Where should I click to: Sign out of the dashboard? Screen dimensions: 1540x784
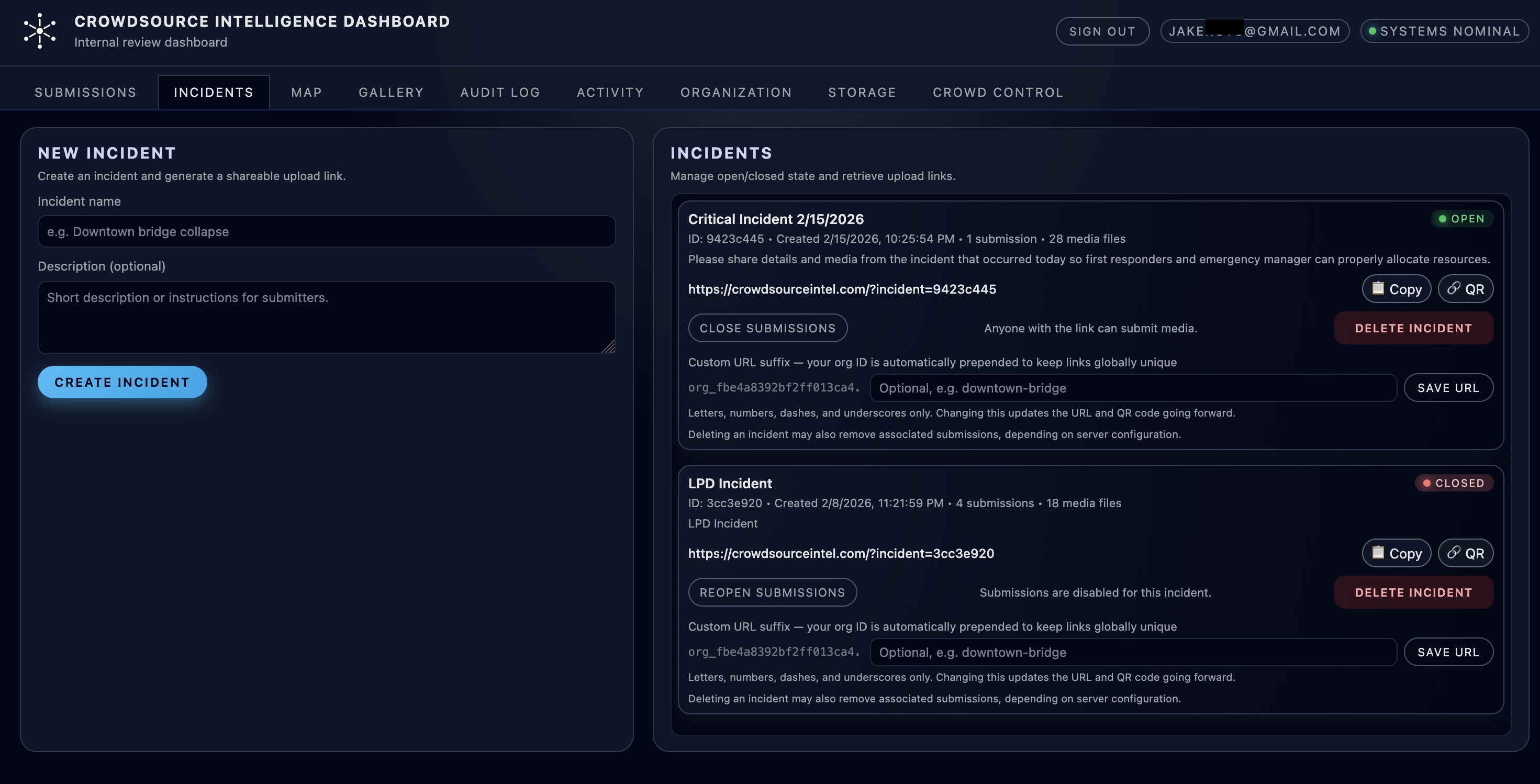tap(1102, 30)
